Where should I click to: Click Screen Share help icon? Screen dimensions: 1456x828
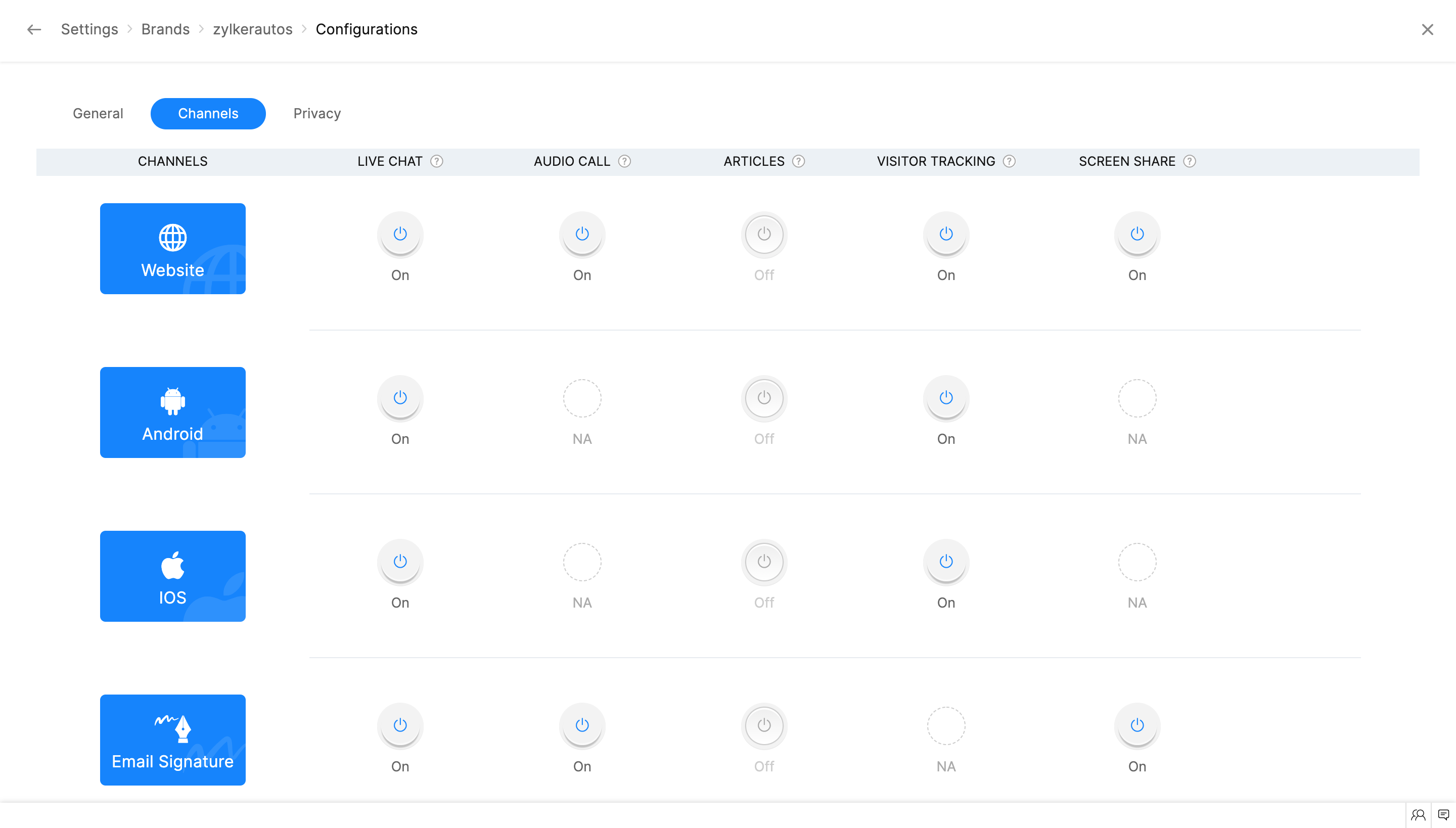(x=1189, y=162)
